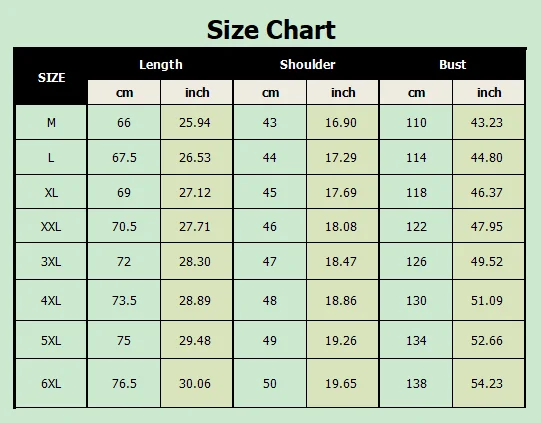Viewport: 541px width, 423px height.
Task: Select the 3XL size row label
Action: tap(51, 261)
